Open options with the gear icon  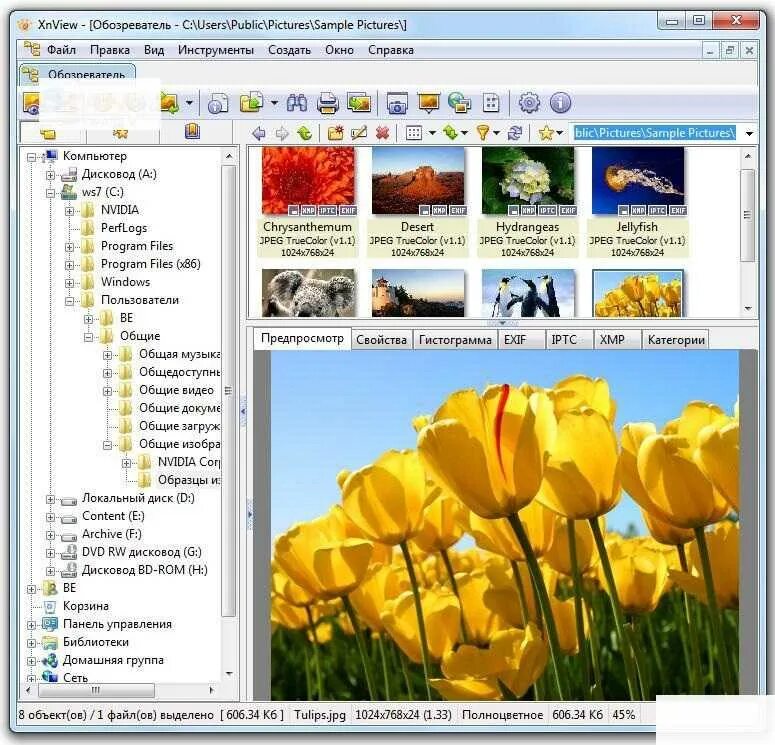pyautogui.click(x=529, y=103)
